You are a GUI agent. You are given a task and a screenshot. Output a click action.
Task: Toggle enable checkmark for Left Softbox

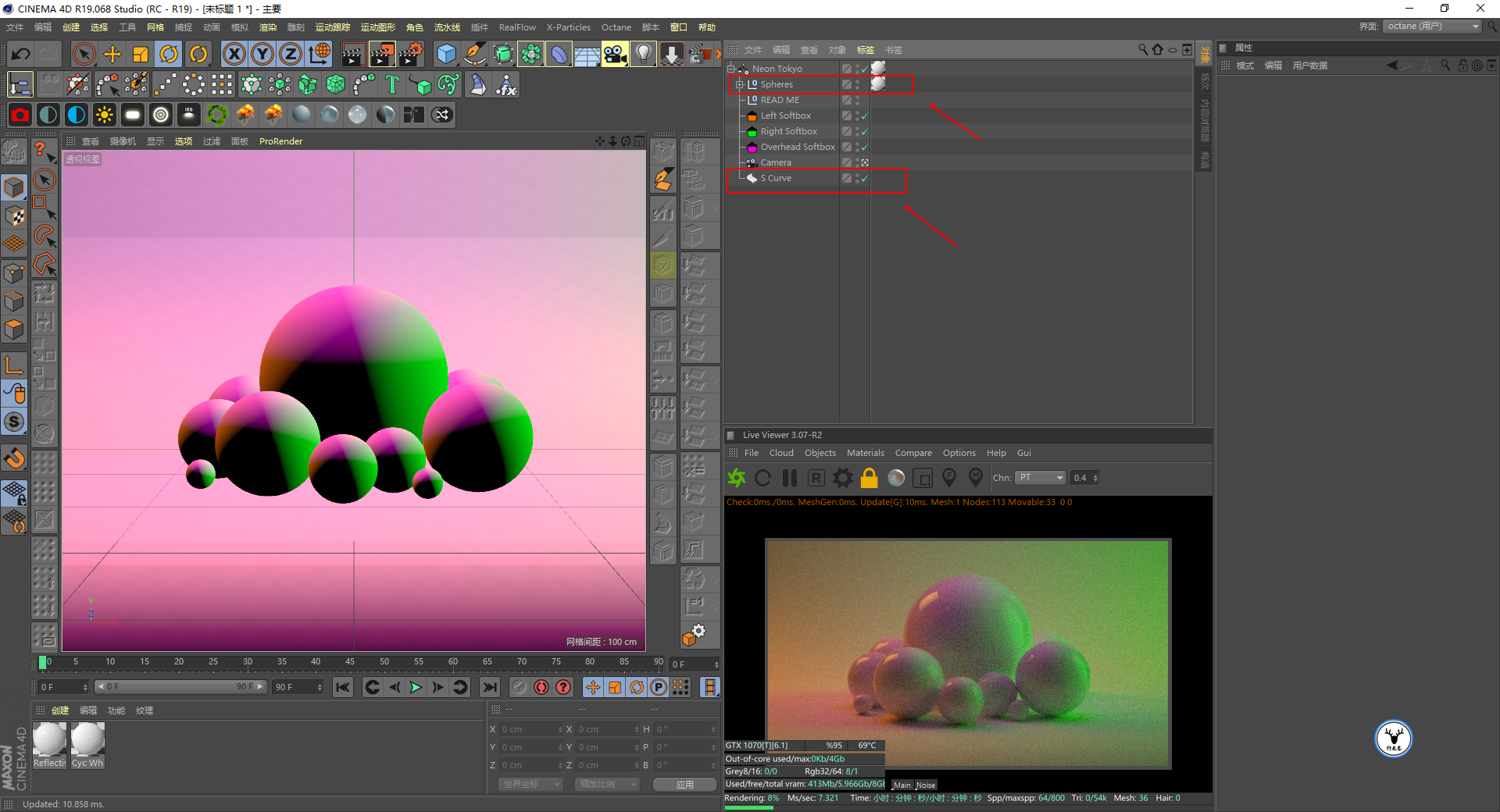click(865, 116)
